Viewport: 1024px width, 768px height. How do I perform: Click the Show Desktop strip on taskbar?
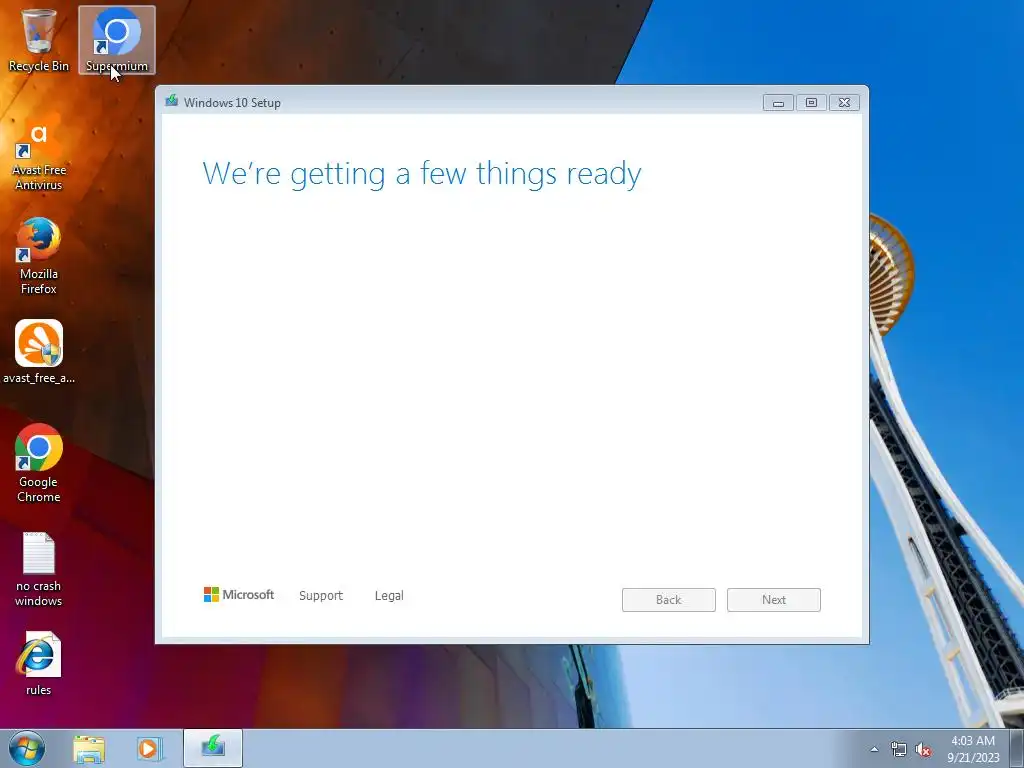[x=1017, y=748]
